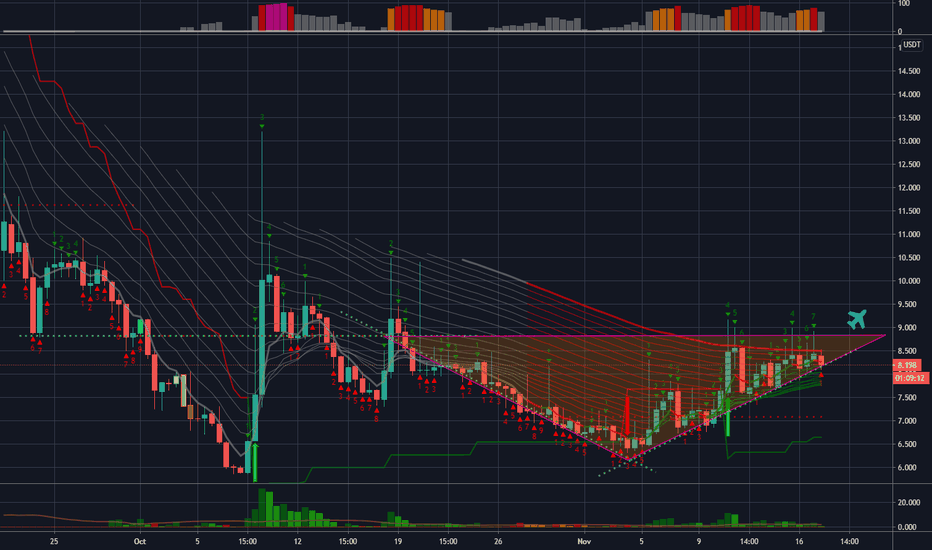This screenshot has height=550, width=932.
Task: Click the 9 date label on the time axis
Action: tap(699, 541)
